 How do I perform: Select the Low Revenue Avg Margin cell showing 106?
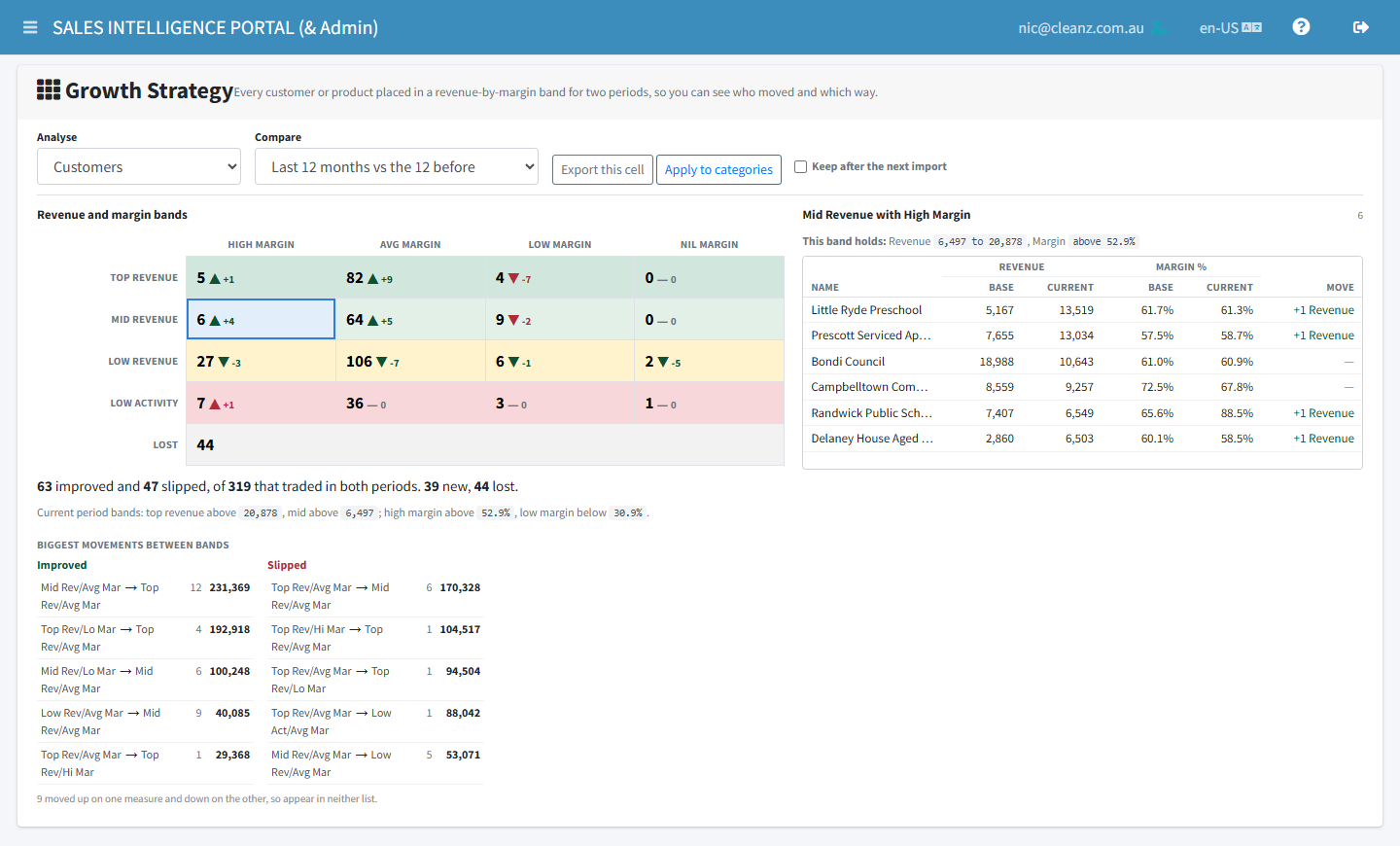click(x=410, y=361)
